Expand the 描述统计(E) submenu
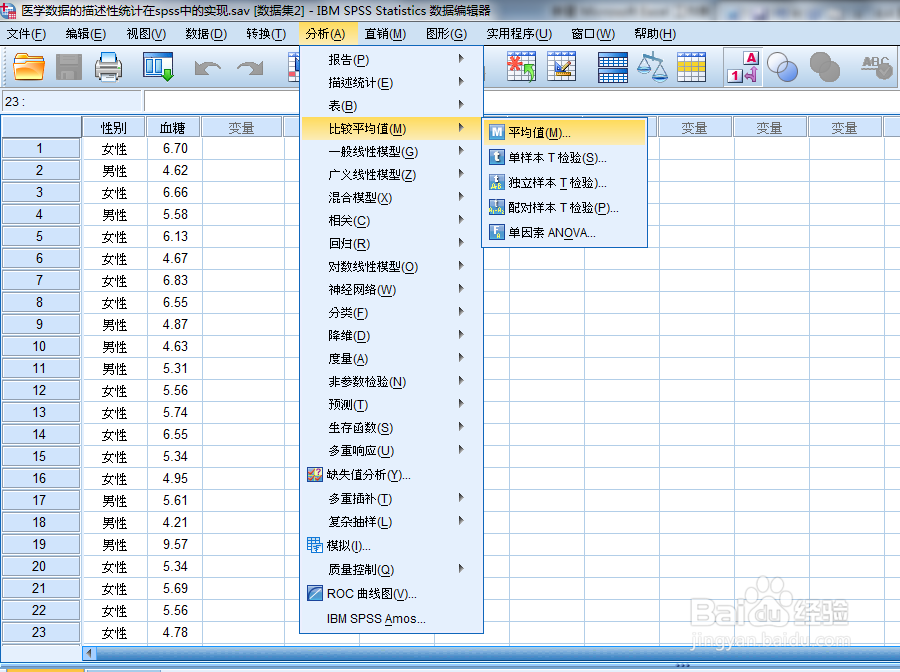Image resolution: width=900 pixels, height=672 pixels. click(x=391, y=83)
